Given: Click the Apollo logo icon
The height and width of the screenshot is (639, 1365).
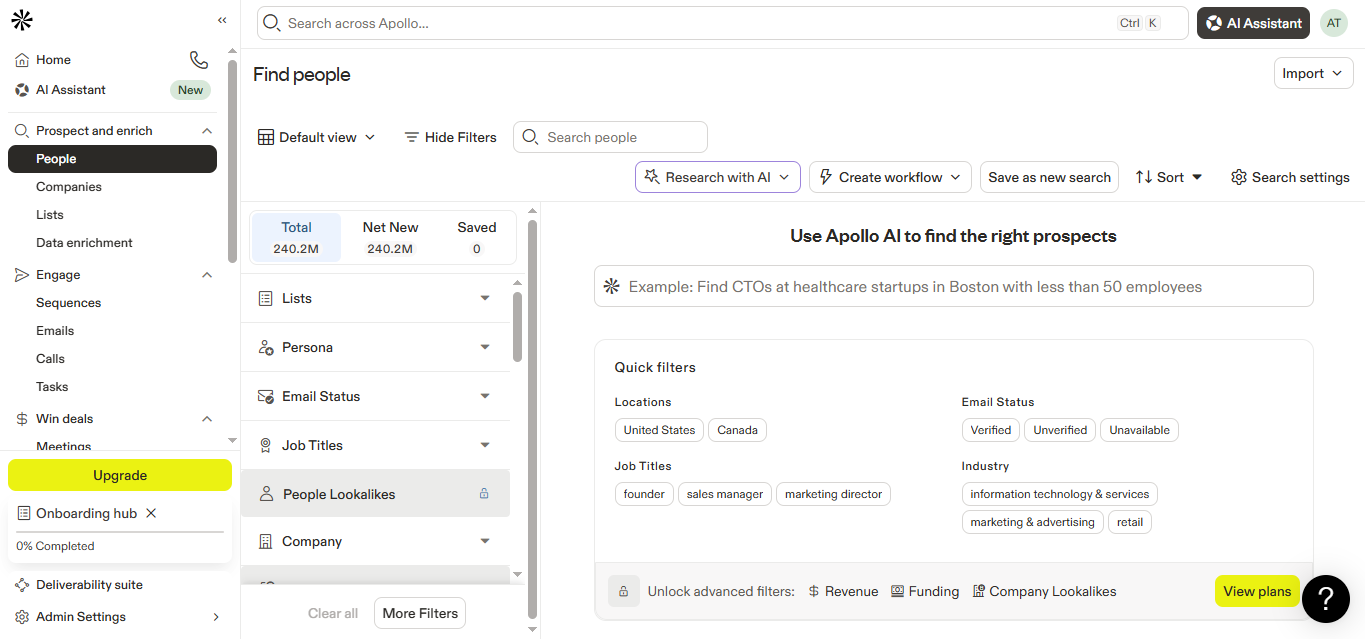Looking at the screenshot, I should click(x=22, y=20).
